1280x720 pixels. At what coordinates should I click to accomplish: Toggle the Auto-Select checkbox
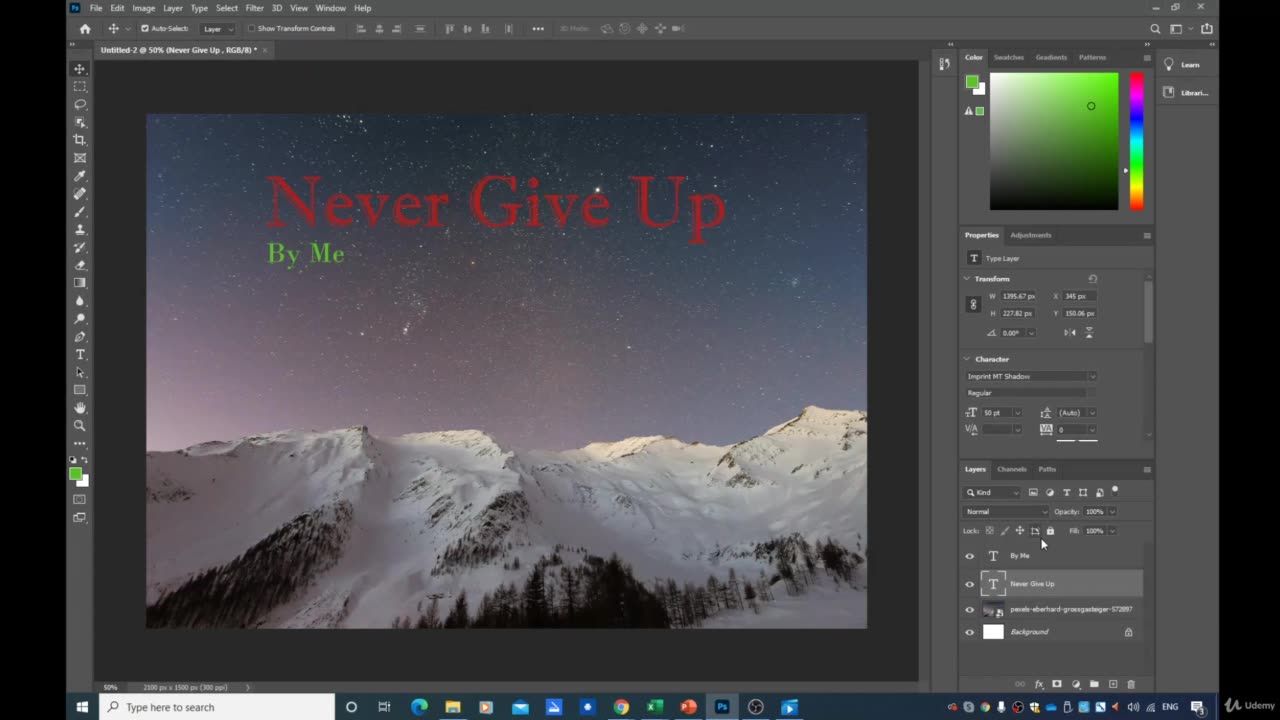coord(145,29)
